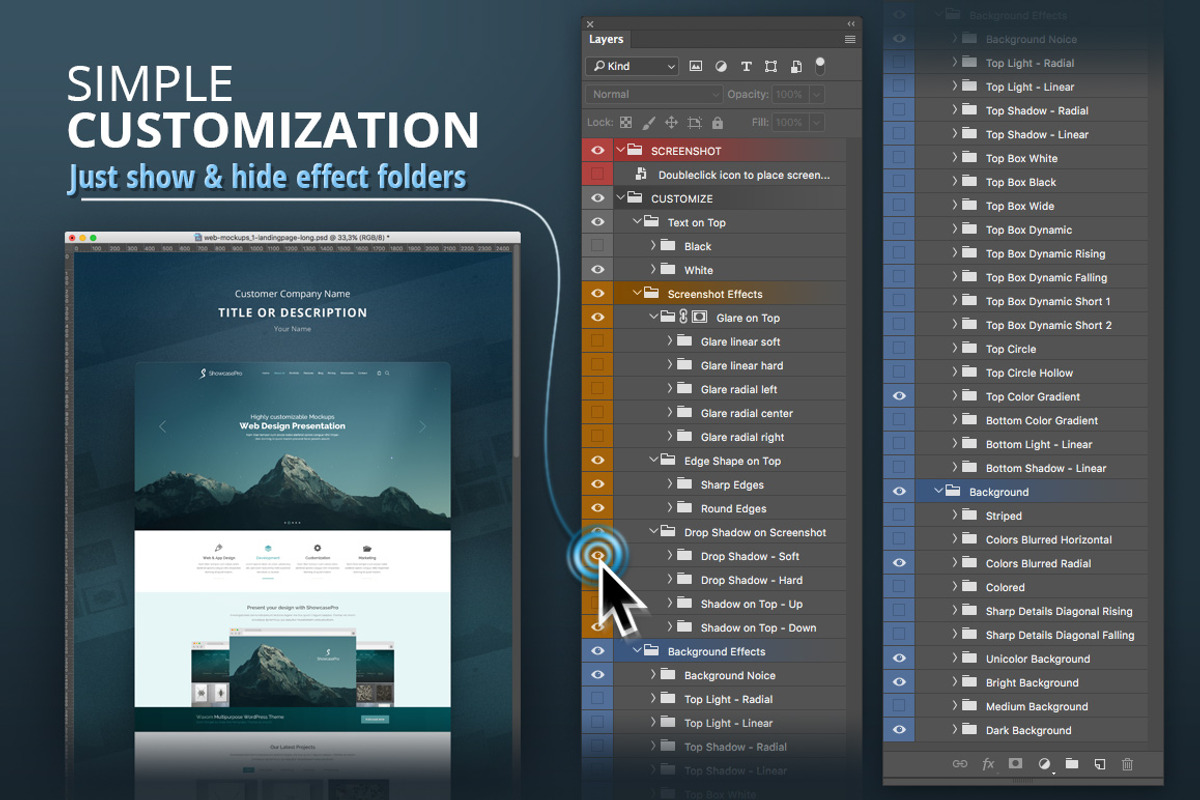Show the Glare linear soft layer
Viewport: 1200px width, 800px height.
(x=597, y=341)
